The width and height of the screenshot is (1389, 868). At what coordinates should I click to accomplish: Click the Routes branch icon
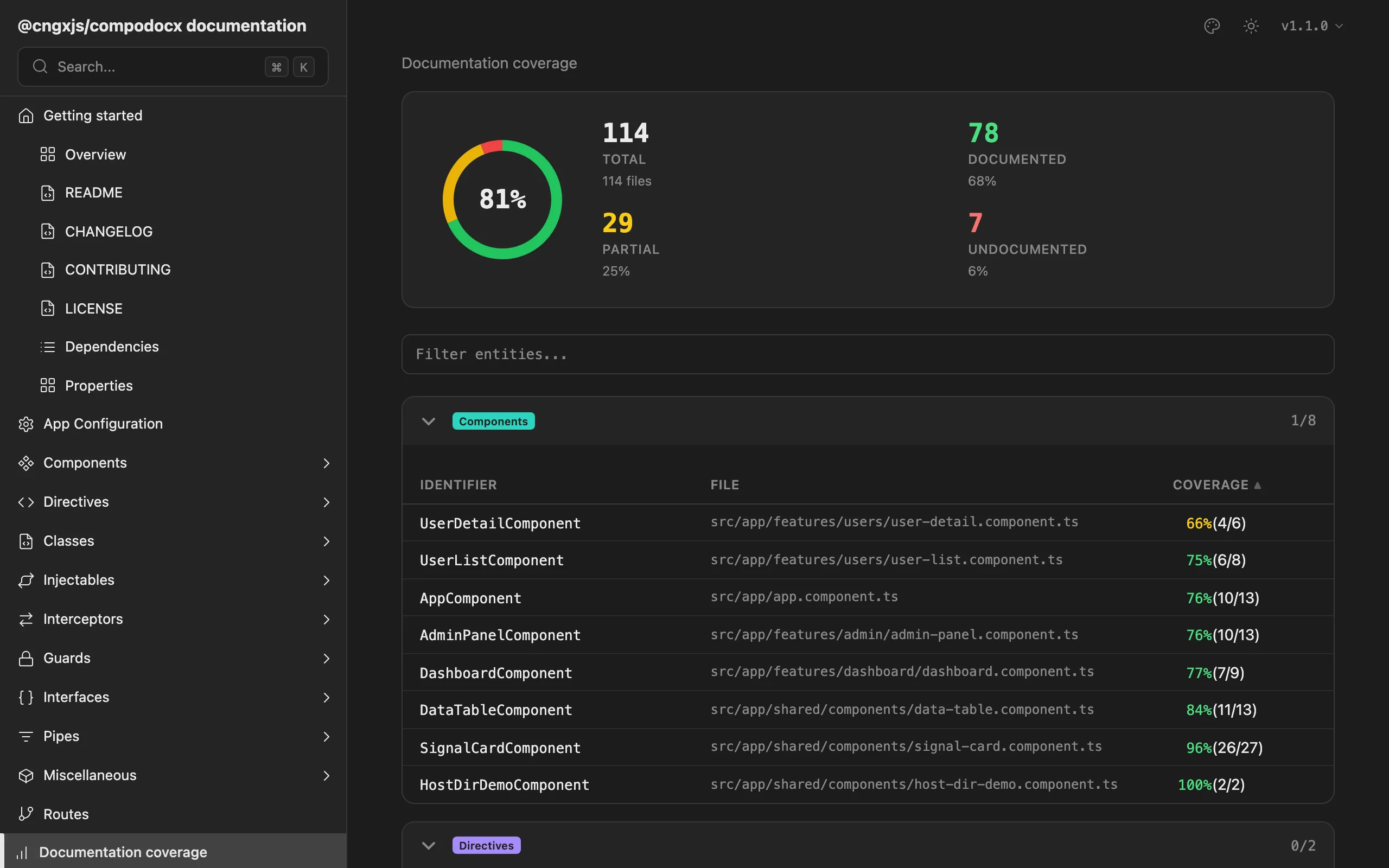tap(26, 814)
